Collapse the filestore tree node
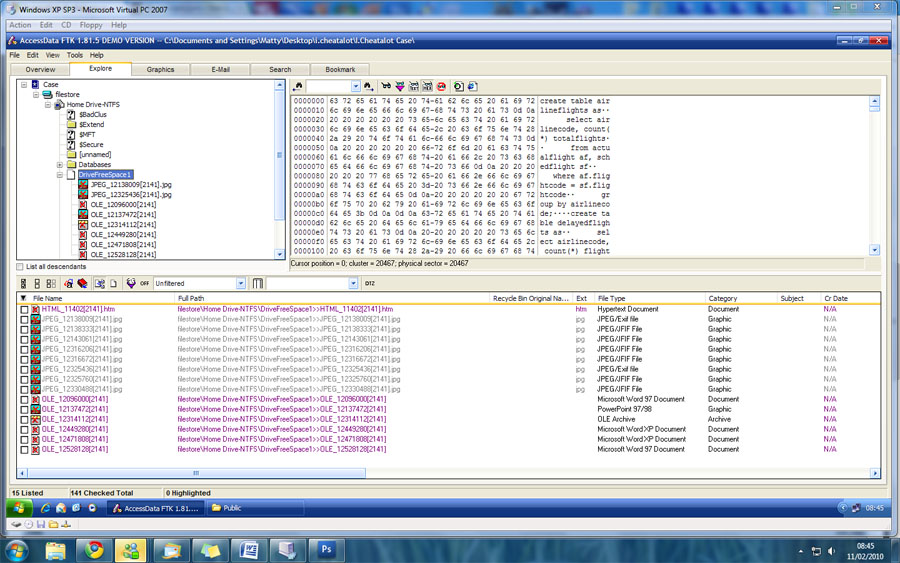 pos(36,95)
